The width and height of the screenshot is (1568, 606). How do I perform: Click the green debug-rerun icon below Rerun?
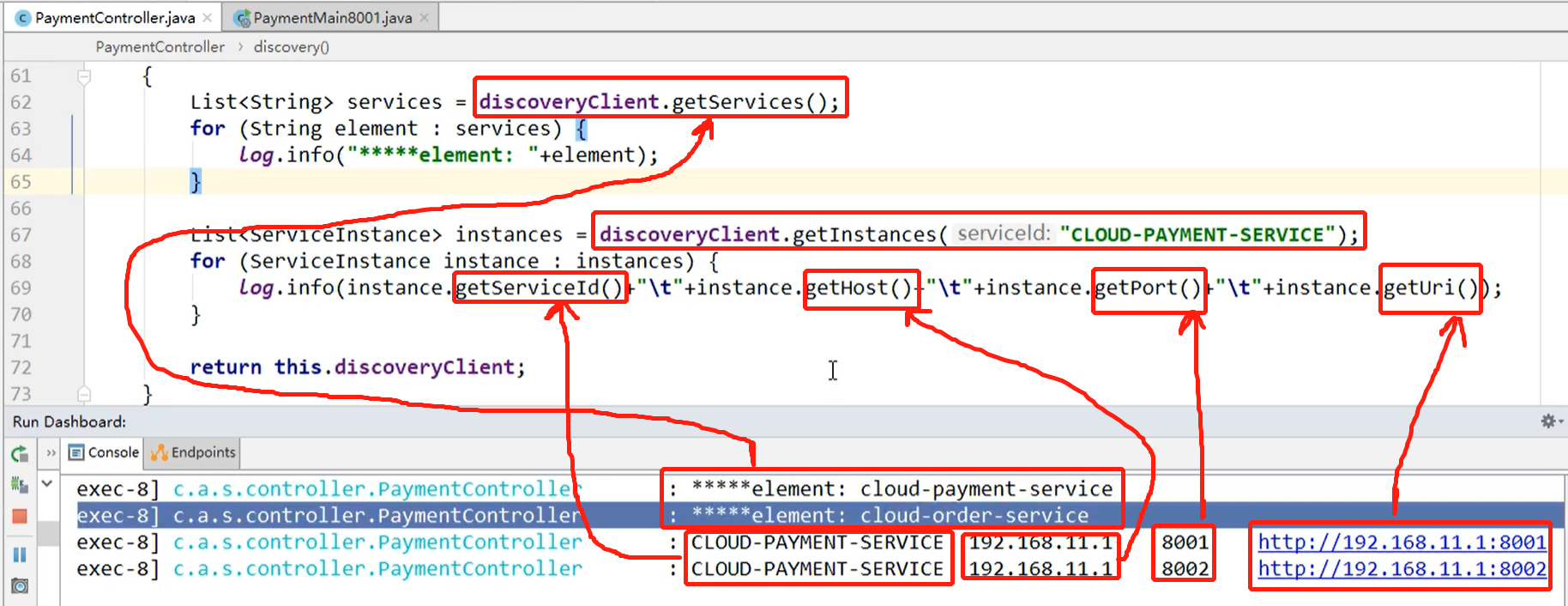tap(20, 484)
